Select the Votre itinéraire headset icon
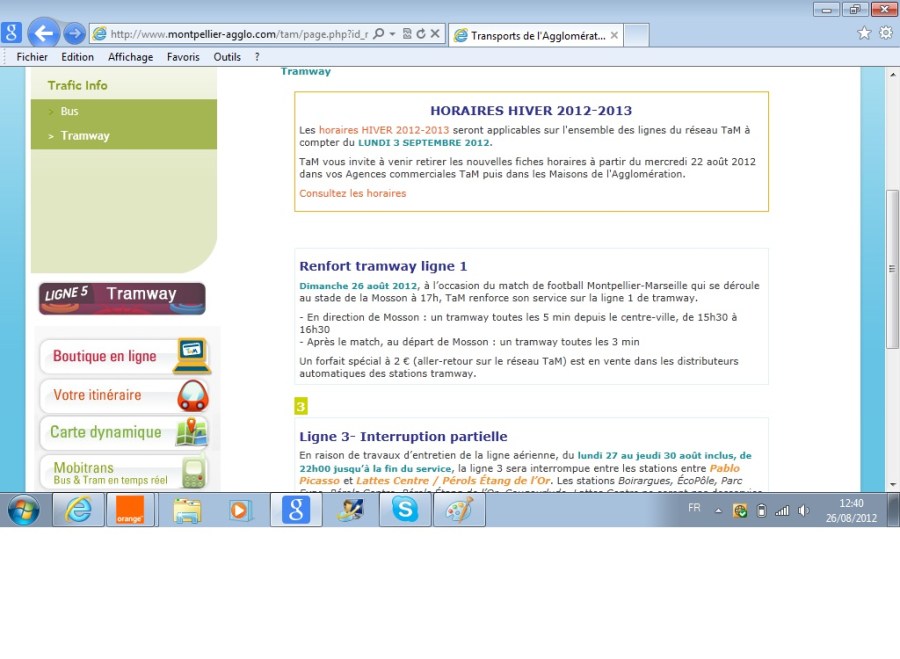The width and height of the screenshot is (900, 659). pos(192,396)
